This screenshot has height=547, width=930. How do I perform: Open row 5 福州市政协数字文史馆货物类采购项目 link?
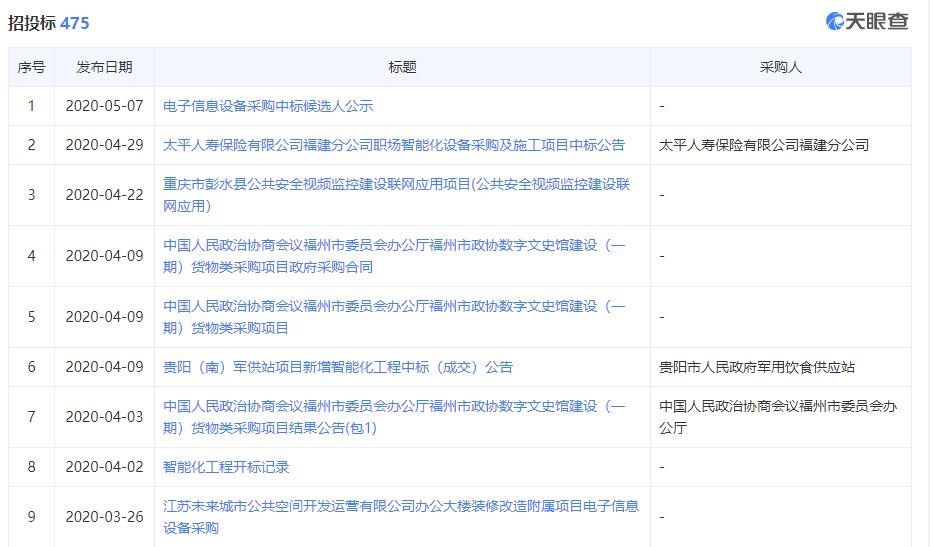coord(394,317)
